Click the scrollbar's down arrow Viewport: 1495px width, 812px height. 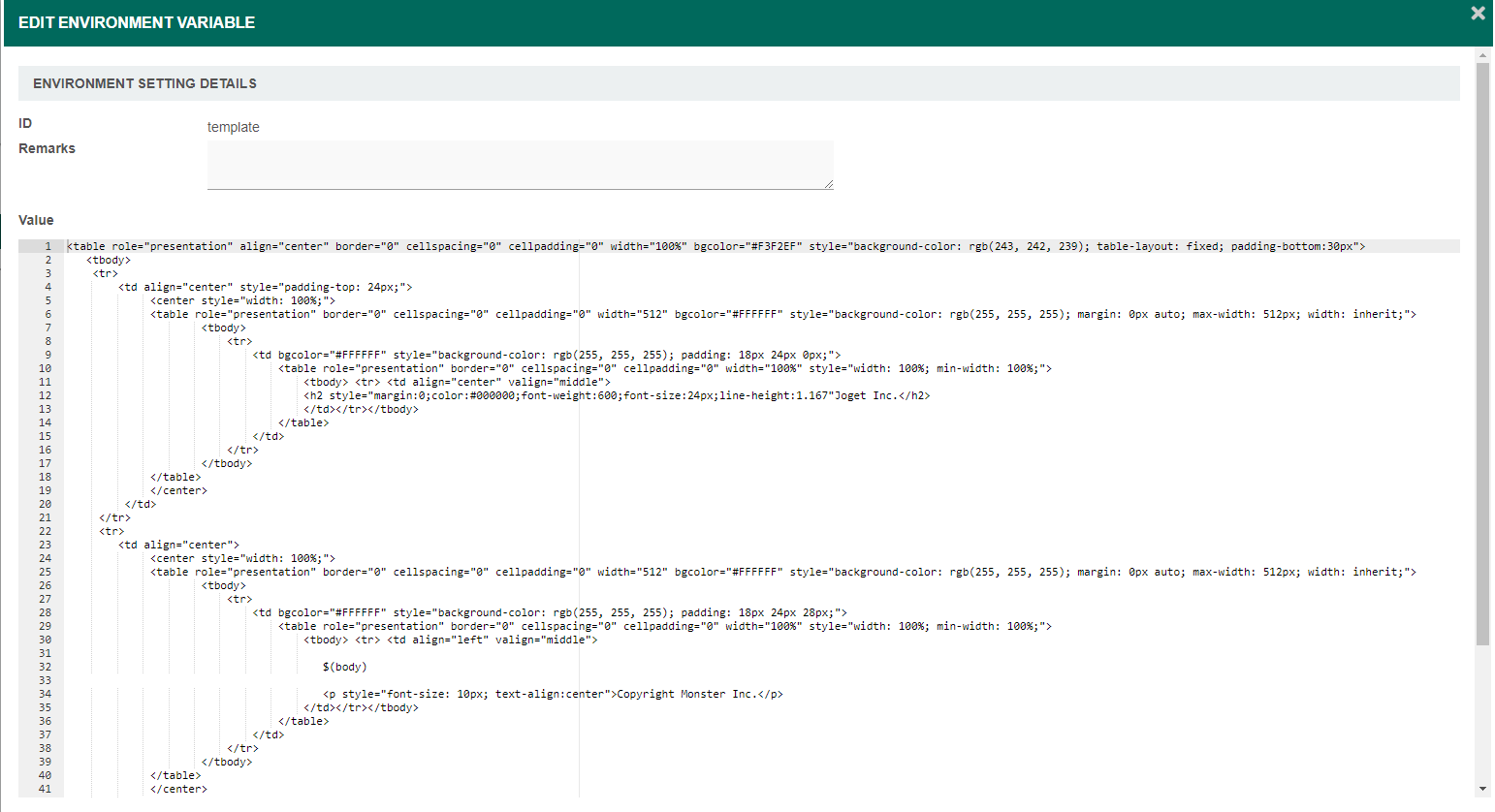pyautogui.click(x=1482, y=789)
